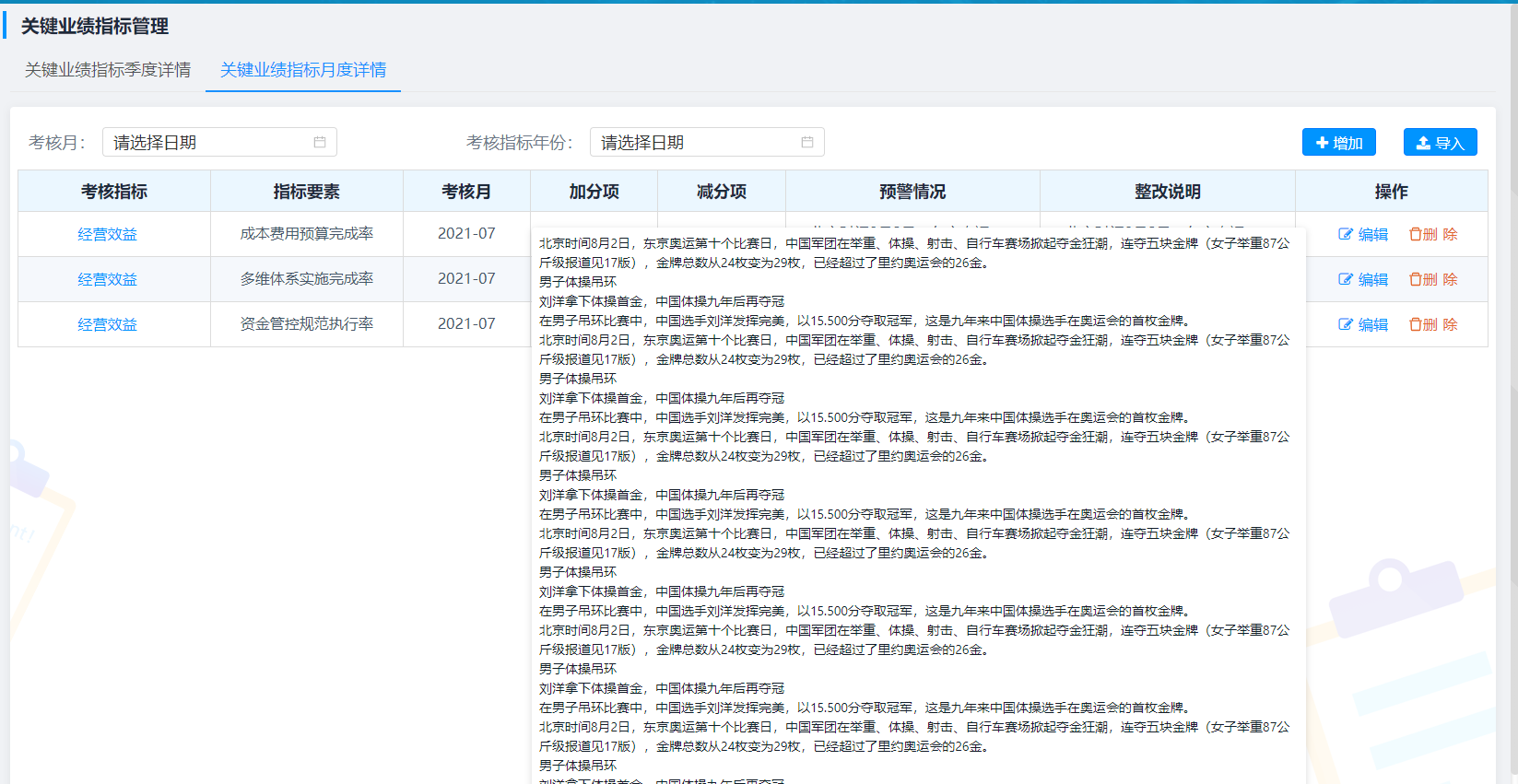
Task: Click the 预警情况 column header
Action: 912,192
